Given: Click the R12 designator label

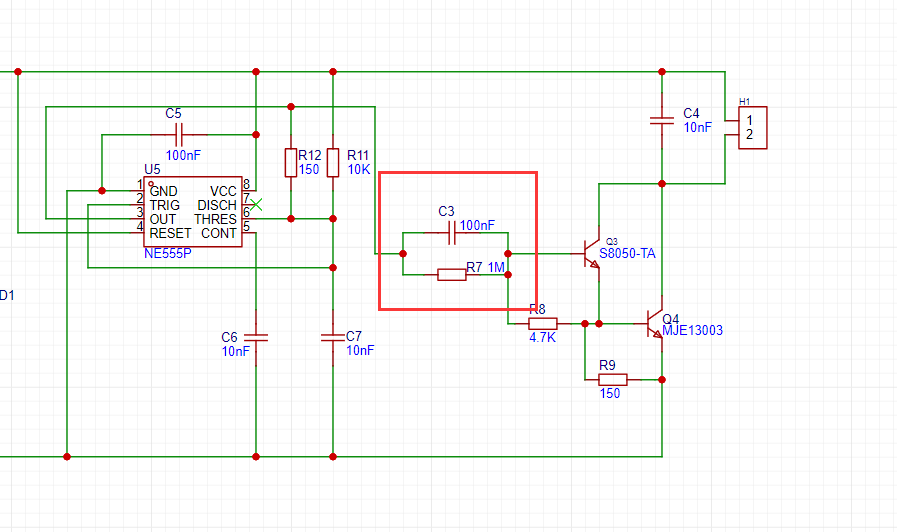Looking at the screenshot, I should pyautogui.click(x=309, y=156).
